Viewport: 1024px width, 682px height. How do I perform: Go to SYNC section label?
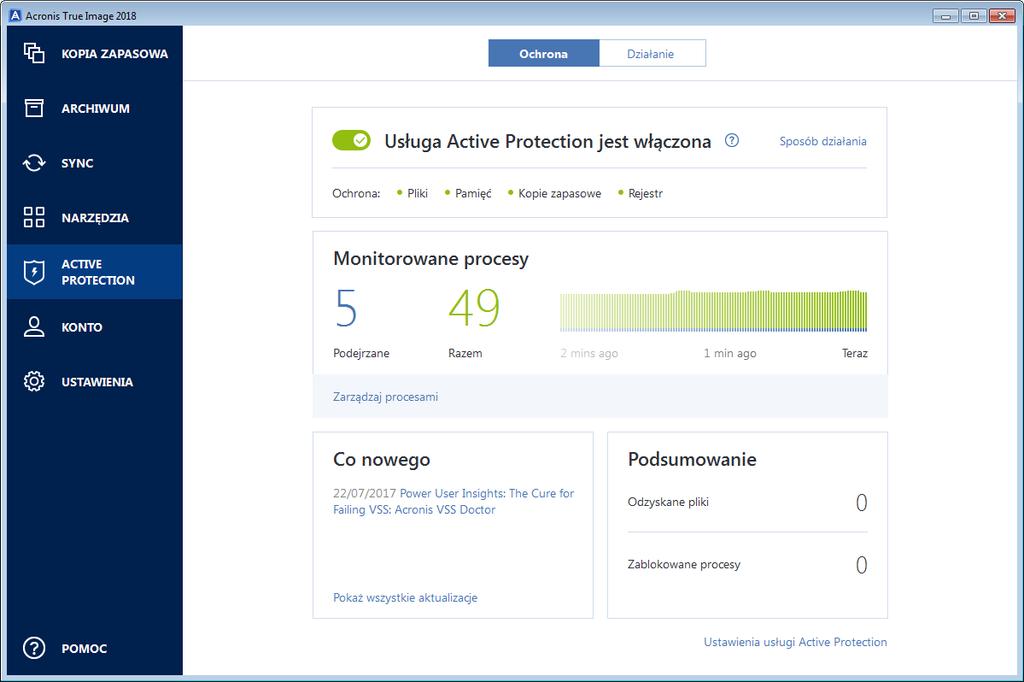[x=77, y=163]
